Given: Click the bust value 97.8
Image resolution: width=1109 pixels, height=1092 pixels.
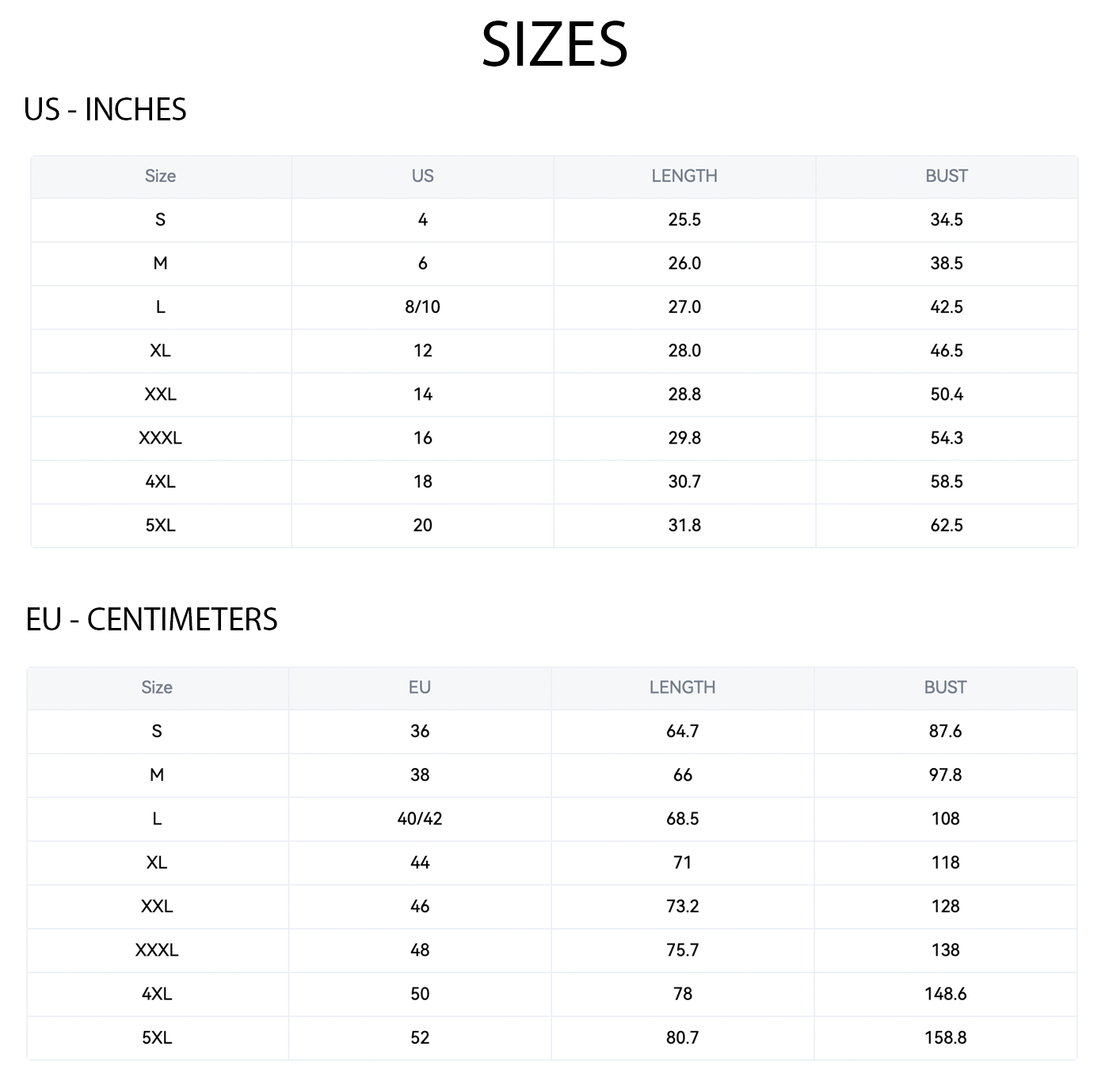Looking at the screenshot, I should point(945,774).
